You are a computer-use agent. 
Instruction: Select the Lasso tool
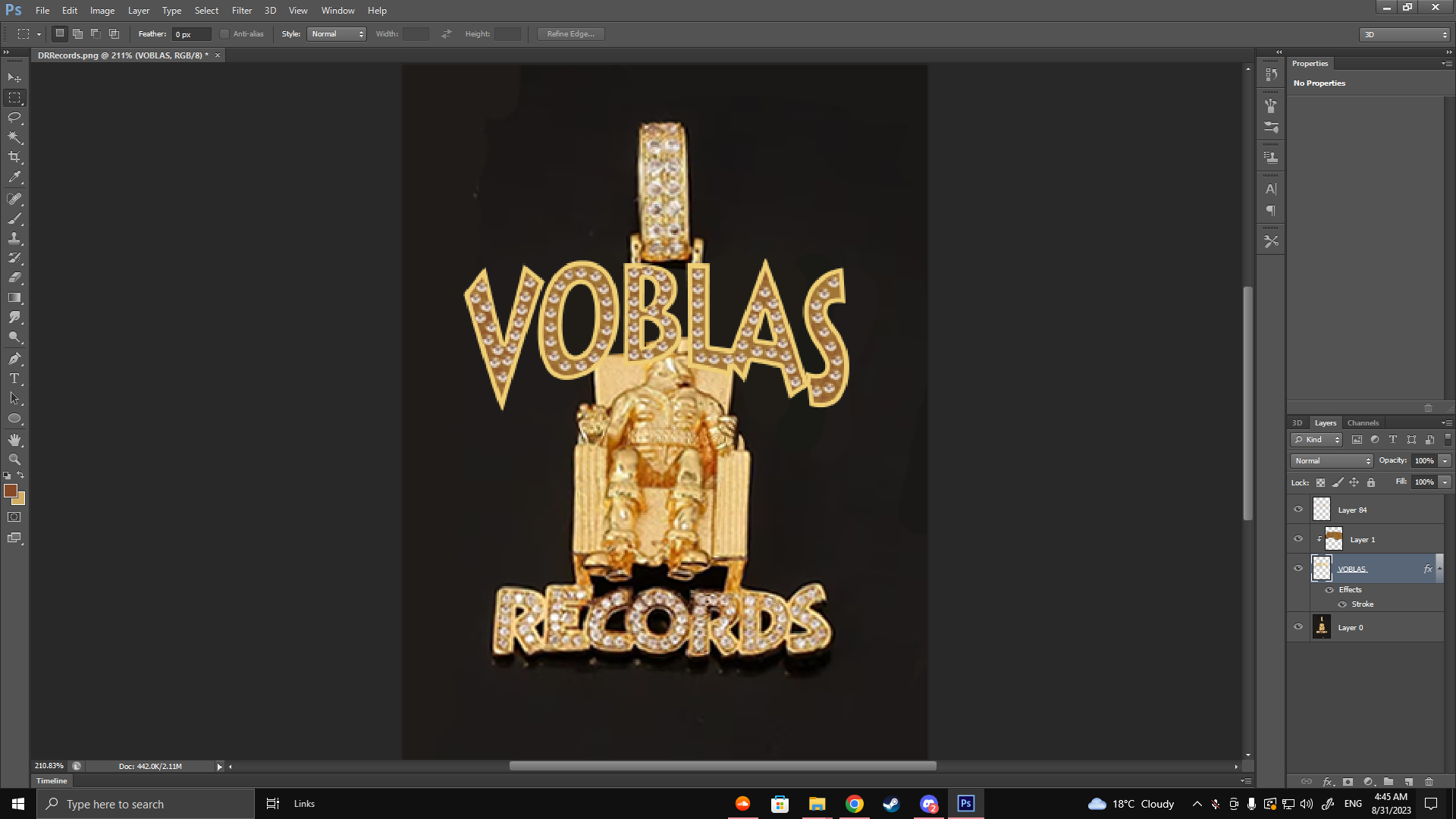point(14,118)
